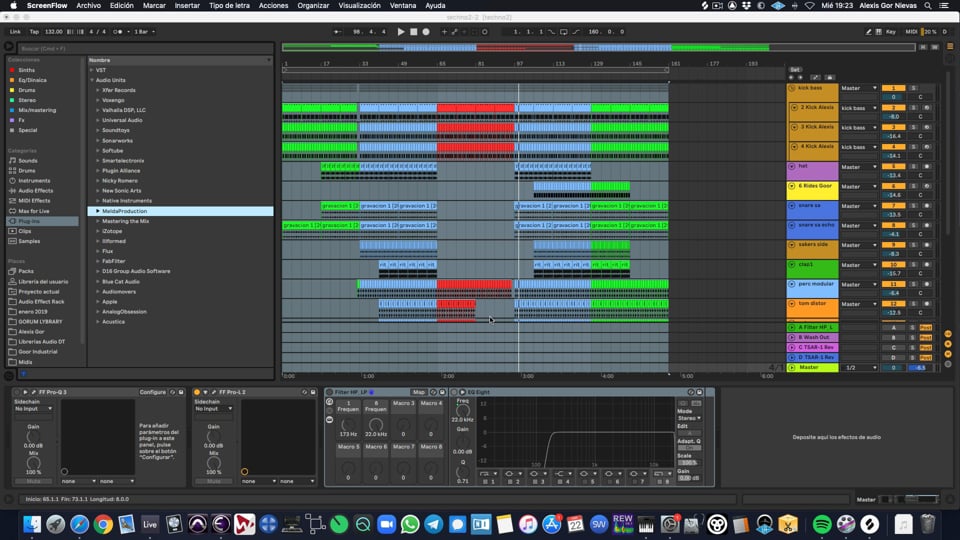This screenshot has height=540, width=960.
Task: Open the GORUM LYBRARY folder
Action: tap(40, 321)
